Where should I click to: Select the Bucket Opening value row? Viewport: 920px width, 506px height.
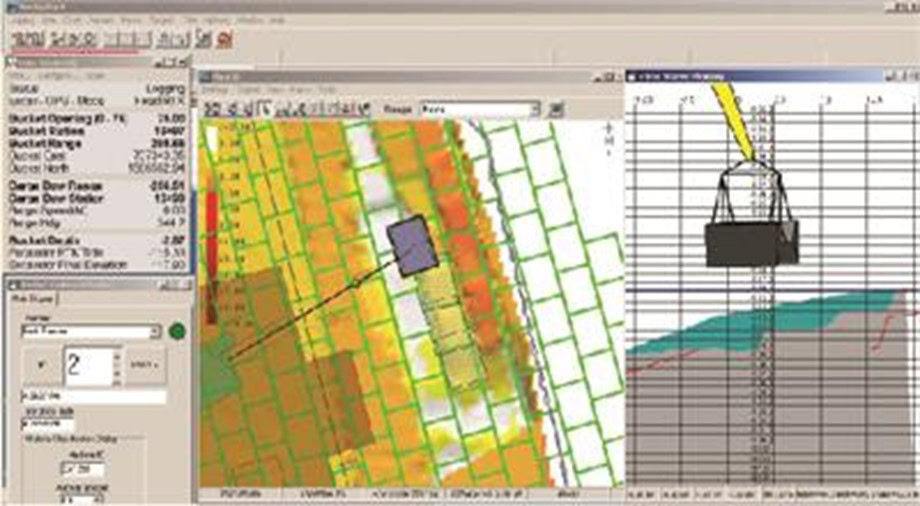[x=97, y=119]
